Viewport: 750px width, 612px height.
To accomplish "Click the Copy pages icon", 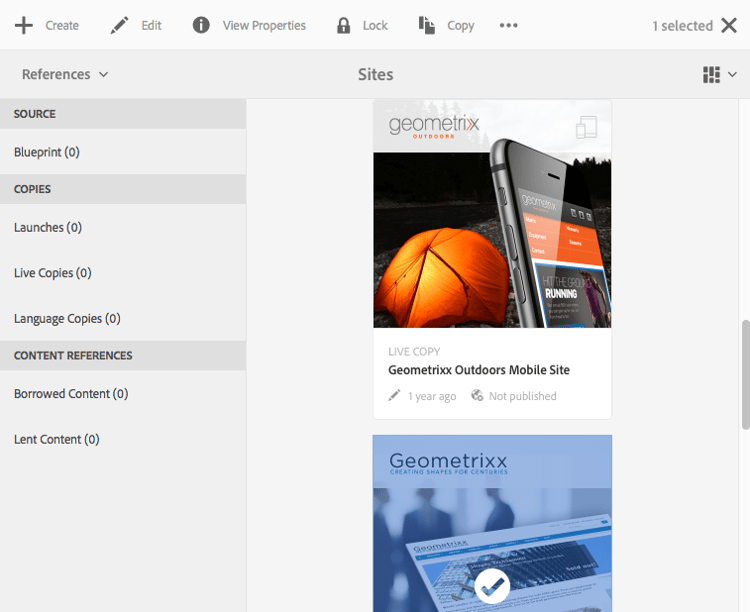I will coord(427,25).
